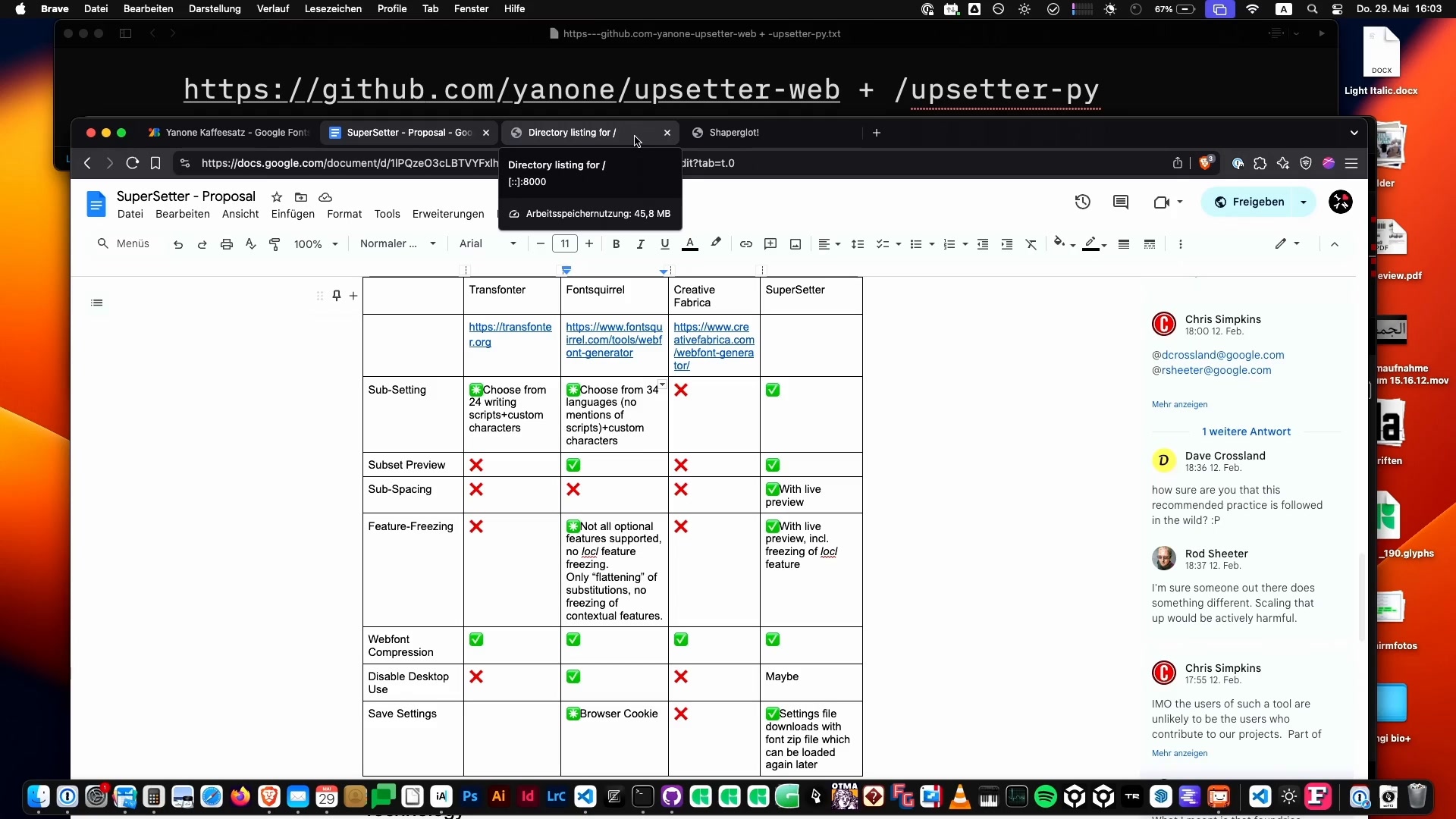Expand 1 weitere Antwort in comments
Viewport: 1456px width, 819px height.
tap(1246, 431)
